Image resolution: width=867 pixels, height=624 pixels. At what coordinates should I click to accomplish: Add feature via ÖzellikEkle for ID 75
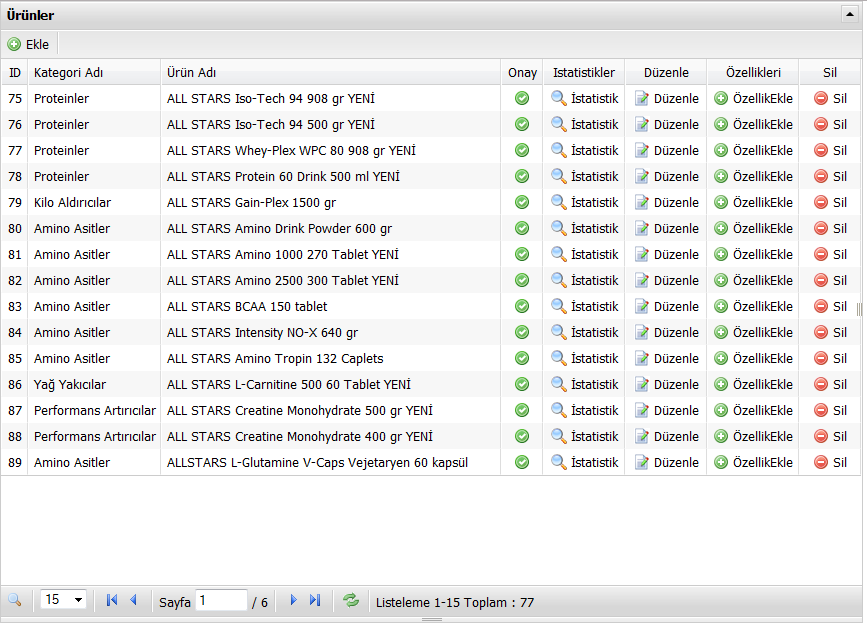pos(753,98)
